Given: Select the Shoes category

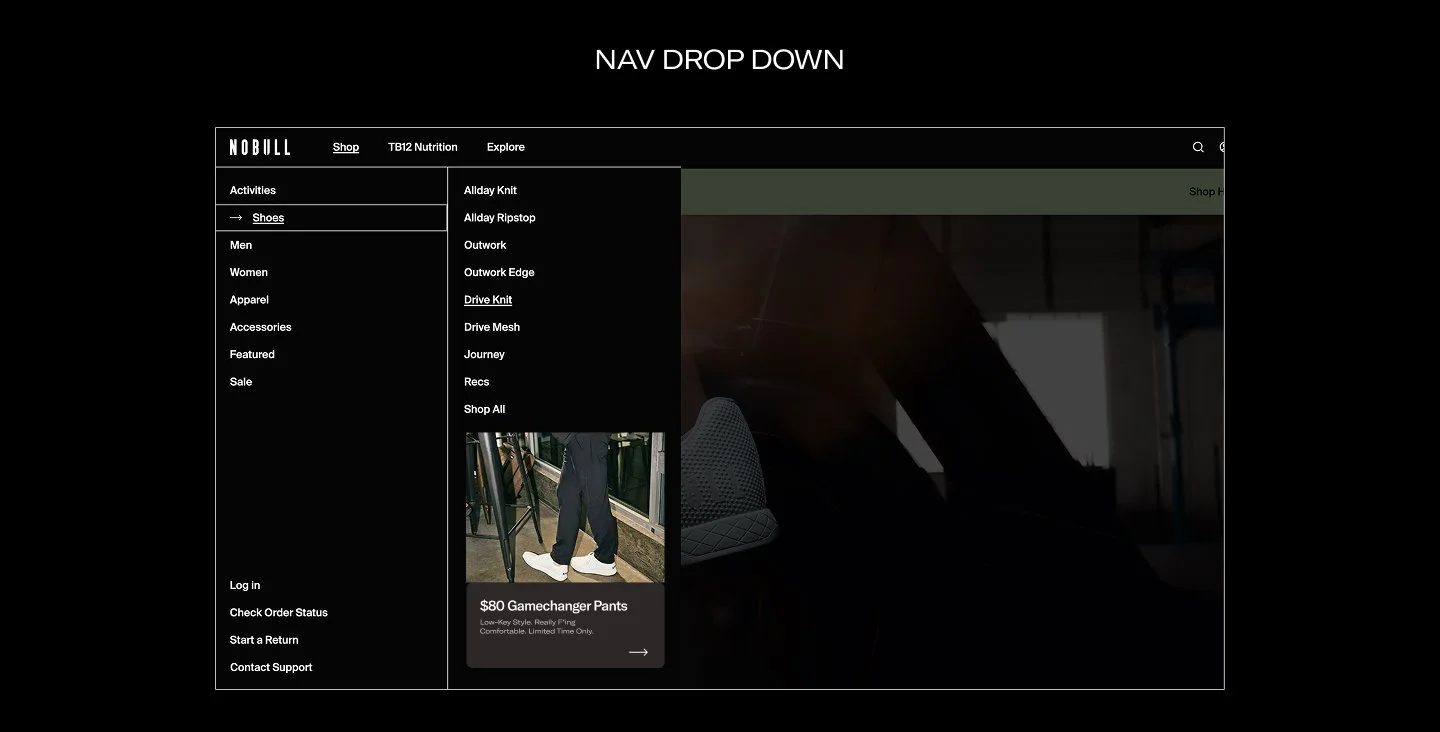Looking at the screenshot, I should click(331, 218).
